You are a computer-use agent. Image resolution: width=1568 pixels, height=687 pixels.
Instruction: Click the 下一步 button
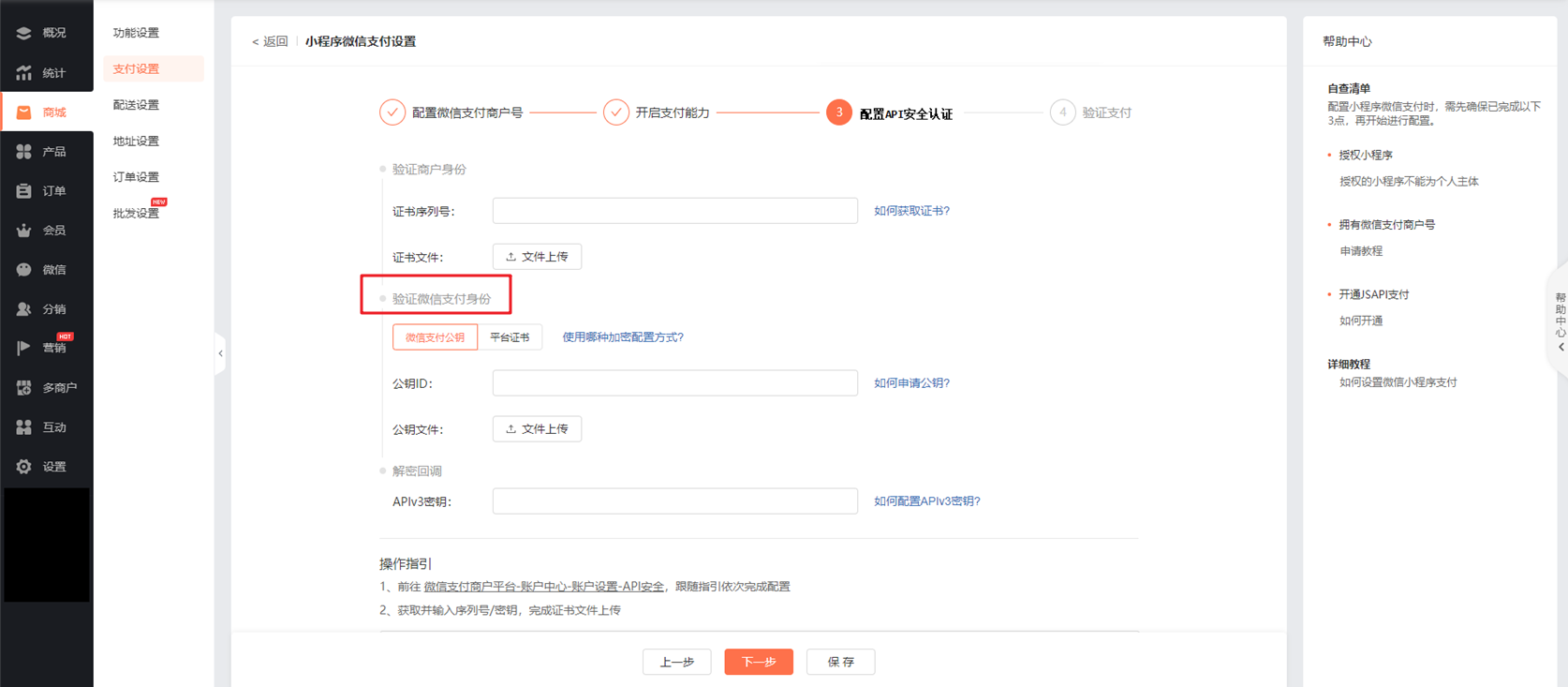pos(759,662)
